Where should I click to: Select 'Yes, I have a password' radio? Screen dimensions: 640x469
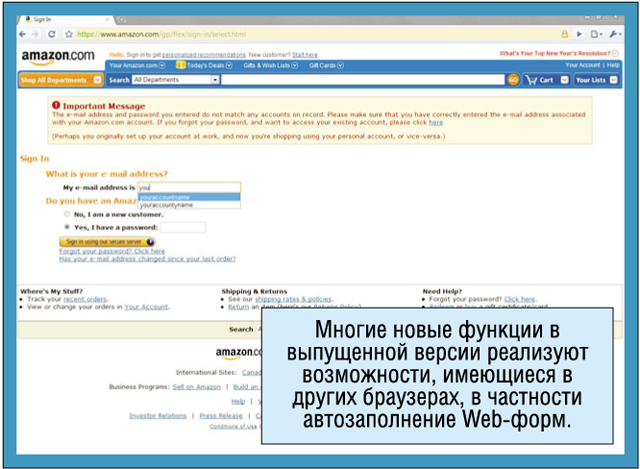tap(67, 227)
